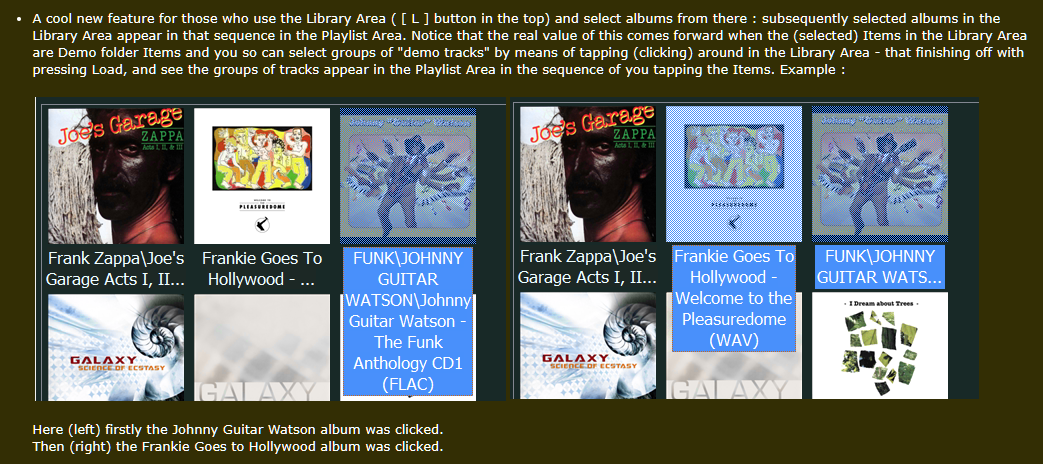
Task: Click Frank Zappa\Joe's Garage label in left panel
Action: (x=116, y=269)
